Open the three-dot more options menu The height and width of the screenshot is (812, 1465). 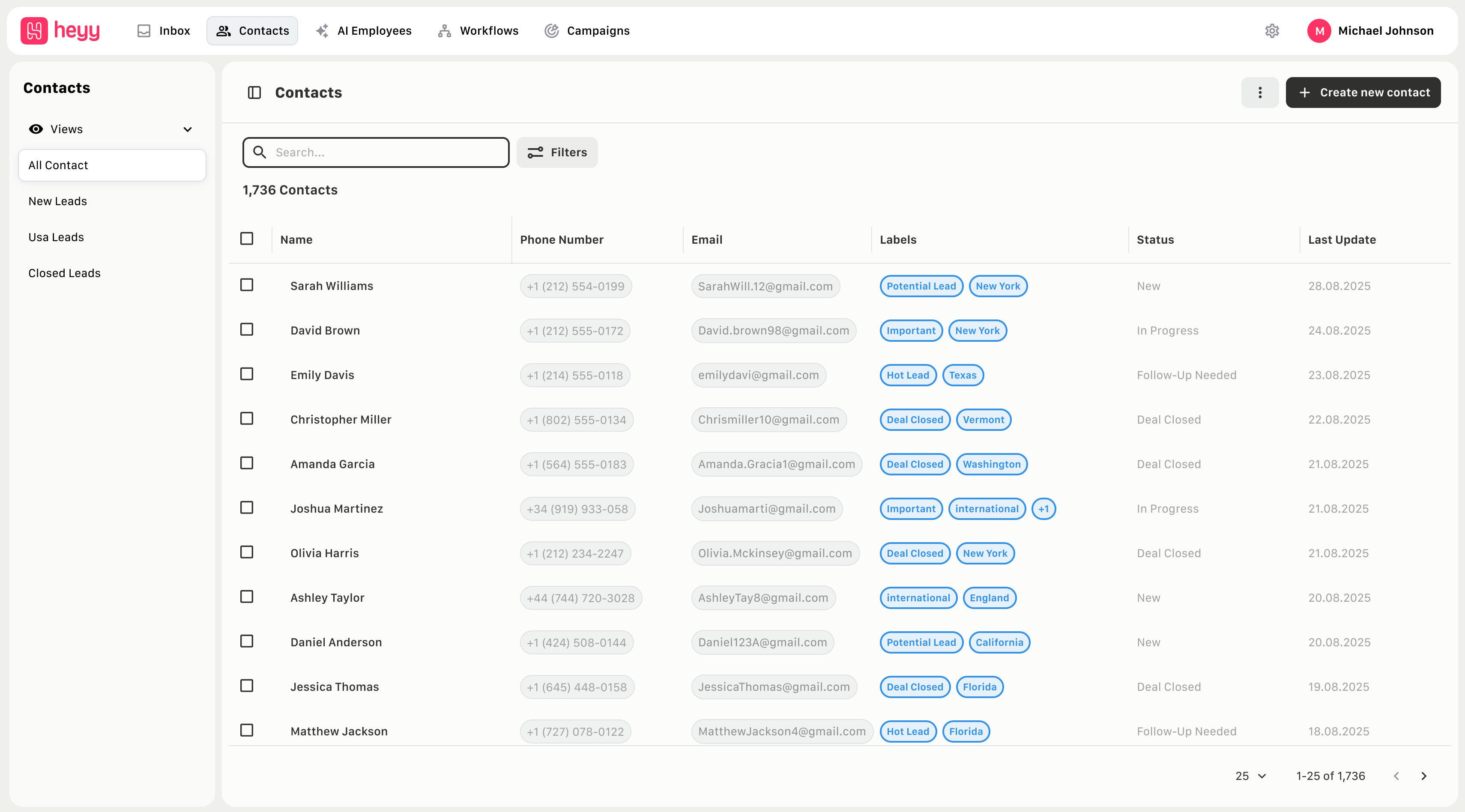point(1260,93)
